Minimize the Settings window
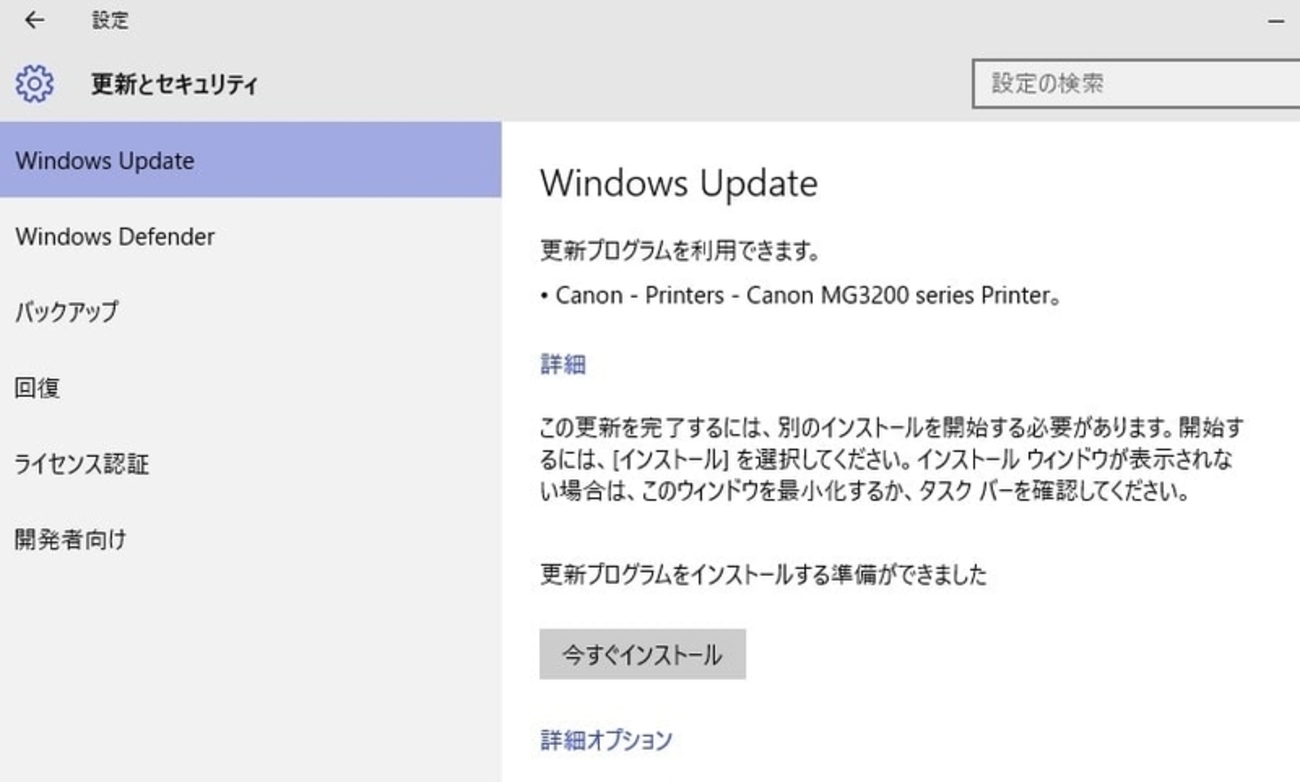 pyautogui.click(x=1276, y=21)
